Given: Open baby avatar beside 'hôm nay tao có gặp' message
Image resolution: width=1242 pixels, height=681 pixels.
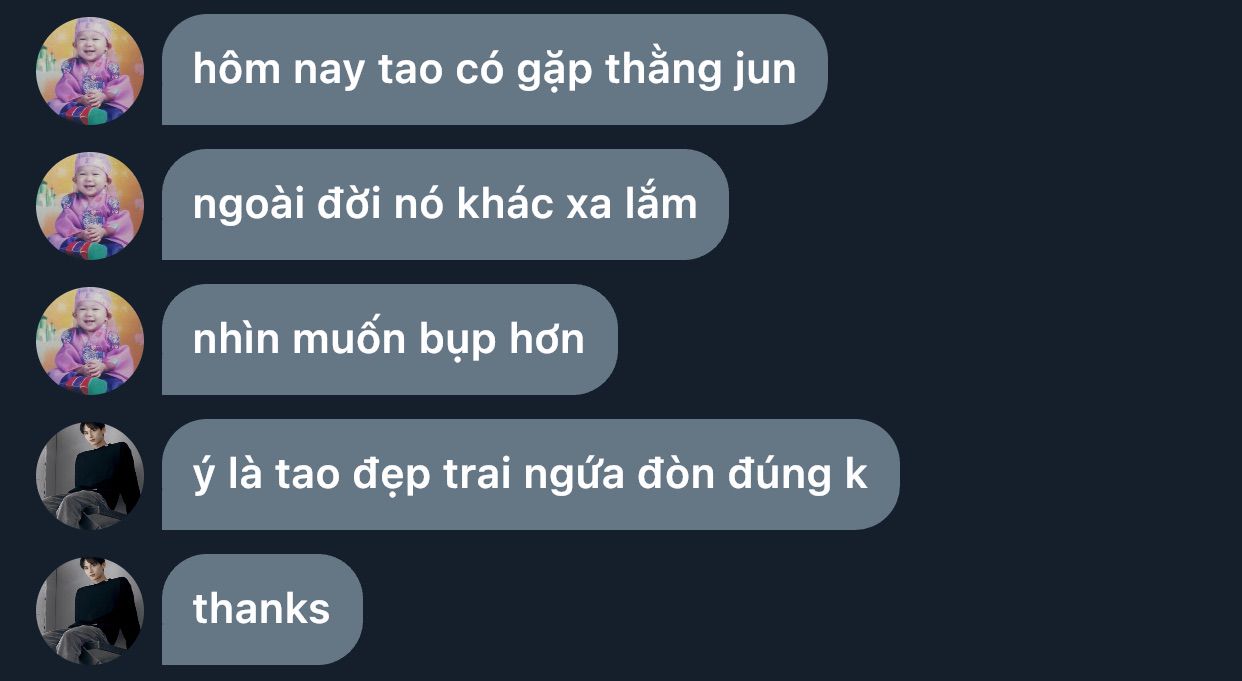Looking at the screenshot, I should [x=90, y=70].
